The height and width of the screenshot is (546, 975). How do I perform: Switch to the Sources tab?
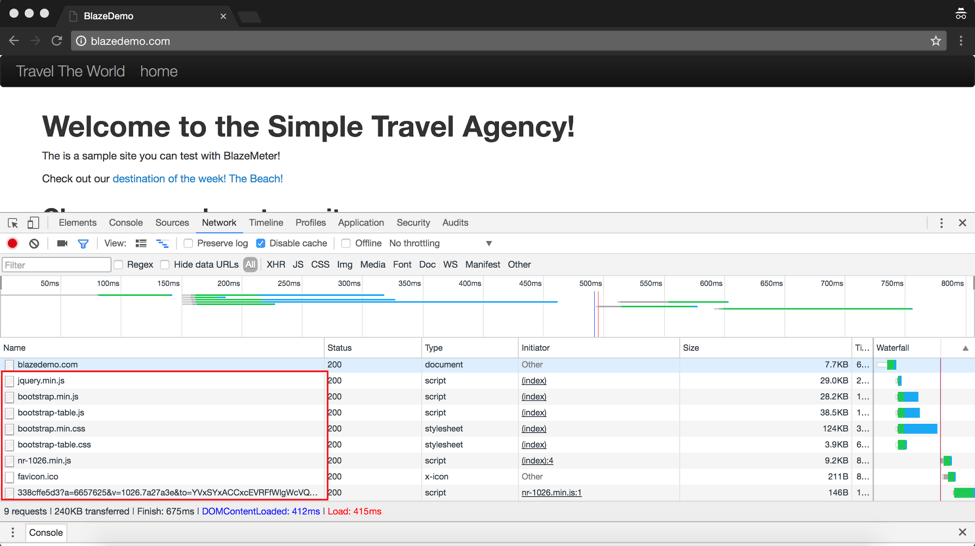pos(172,223)
